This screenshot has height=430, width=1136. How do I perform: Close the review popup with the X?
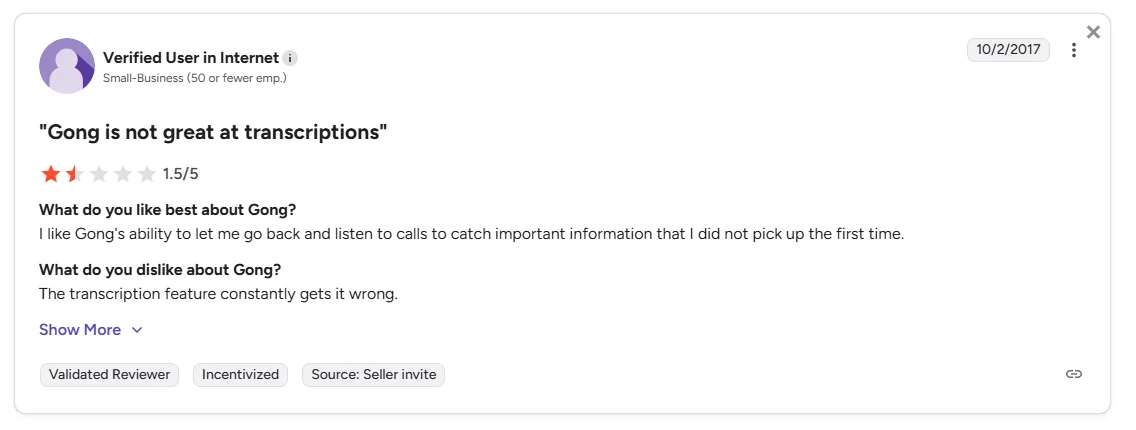pyautogui.click(x=1093, y=32)
